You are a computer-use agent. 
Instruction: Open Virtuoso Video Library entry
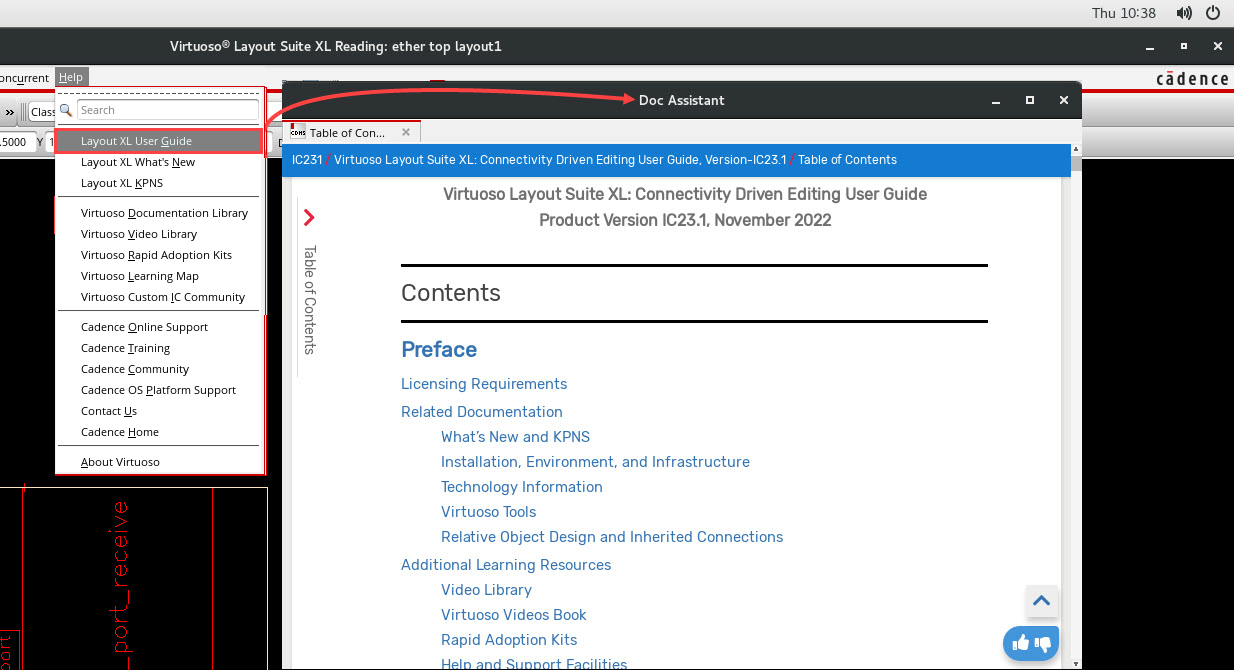pos(139,234)
